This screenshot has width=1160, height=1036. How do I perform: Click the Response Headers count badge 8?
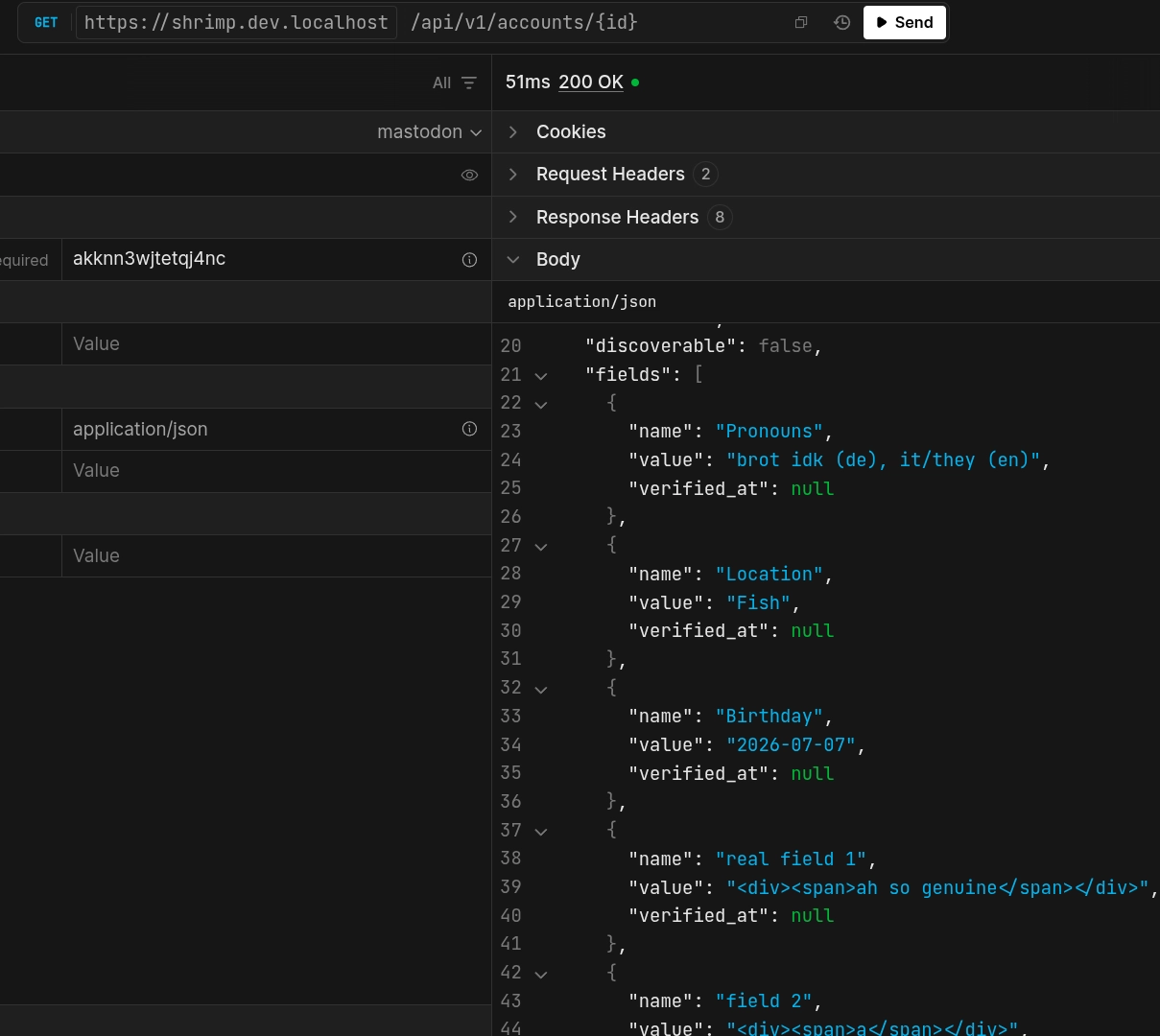tap(720, 217)
